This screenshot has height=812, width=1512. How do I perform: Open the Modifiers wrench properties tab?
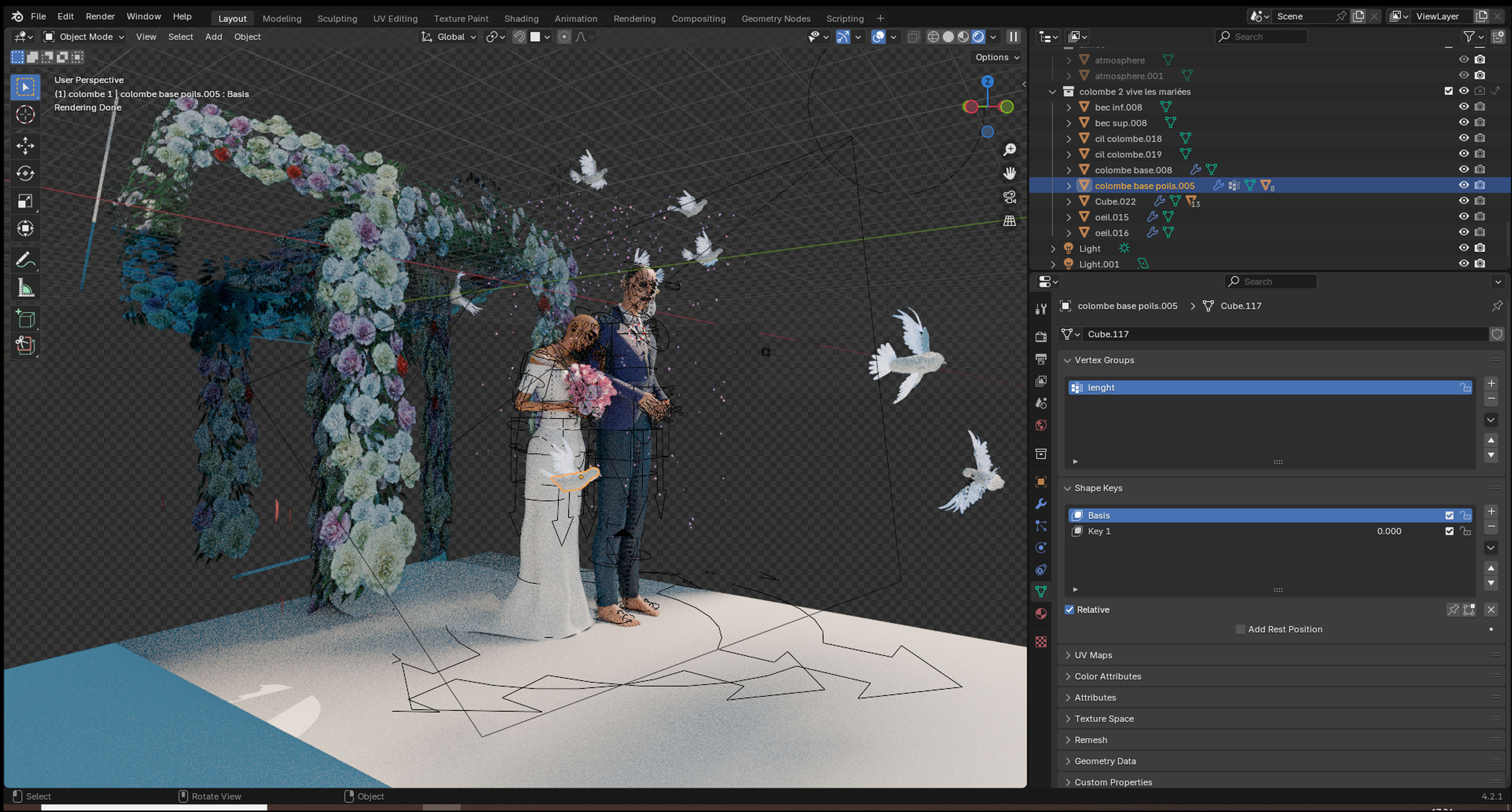tap(1041, 504)
